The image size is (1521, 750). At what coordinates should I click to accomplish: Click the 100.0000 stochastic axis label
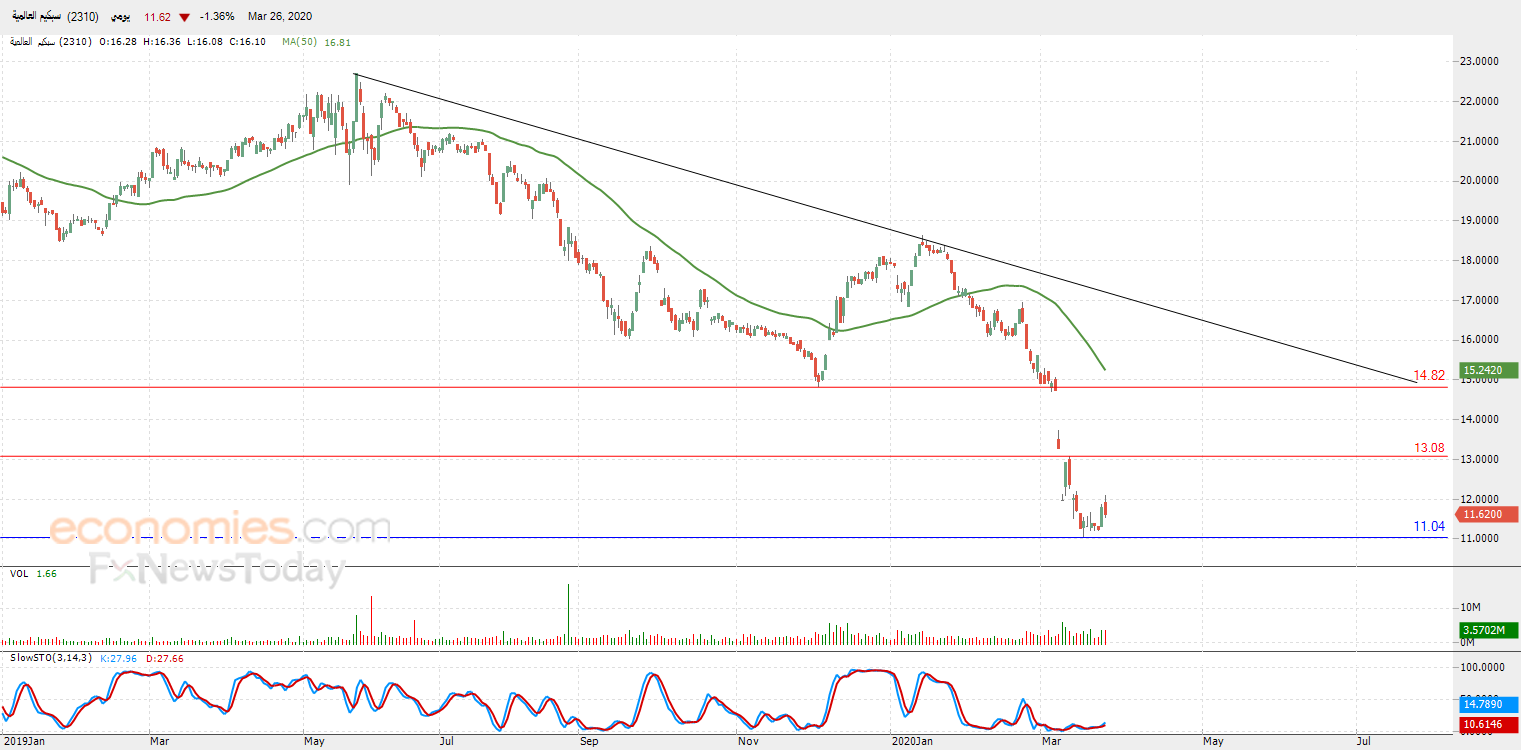tap(1483, 667)
